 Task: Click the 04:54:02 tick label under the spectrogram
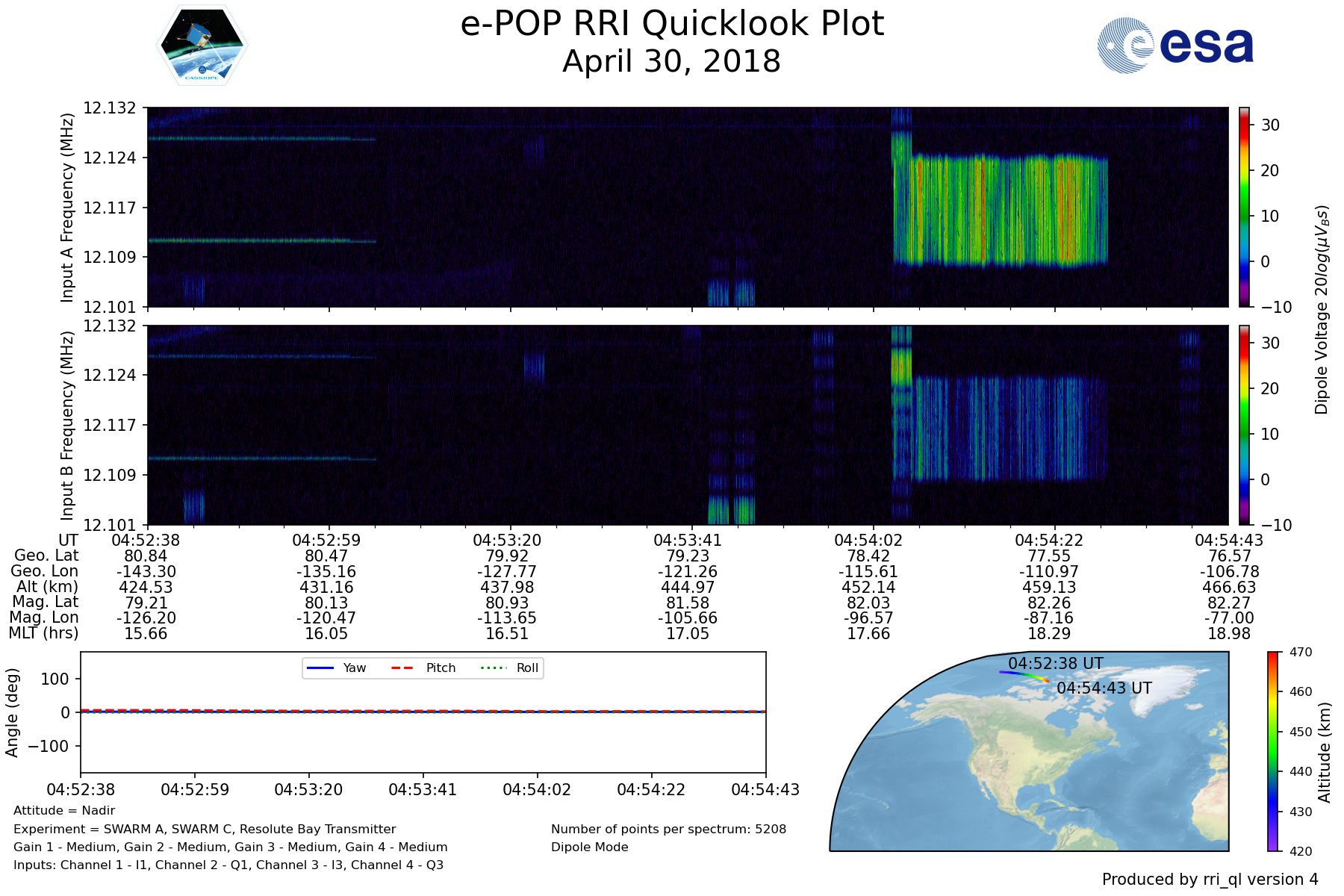(x=868, y=540)
